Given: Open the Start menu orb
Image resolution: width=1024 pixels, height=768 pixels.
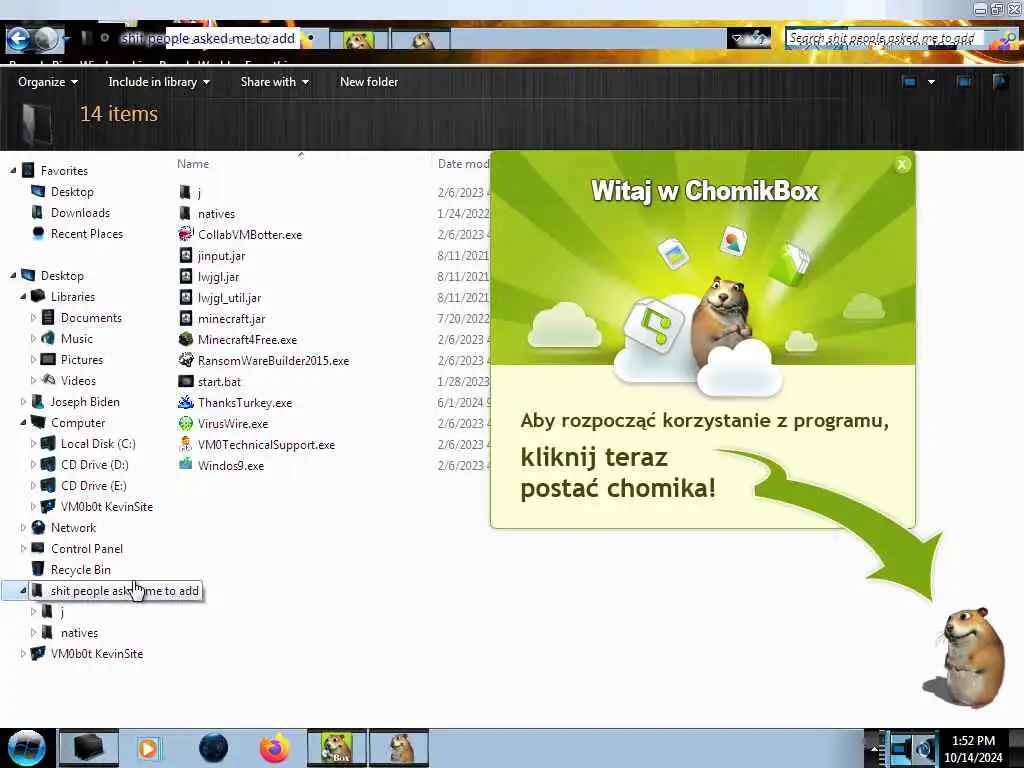Looking at the screenshot, I should click(26, 748).
